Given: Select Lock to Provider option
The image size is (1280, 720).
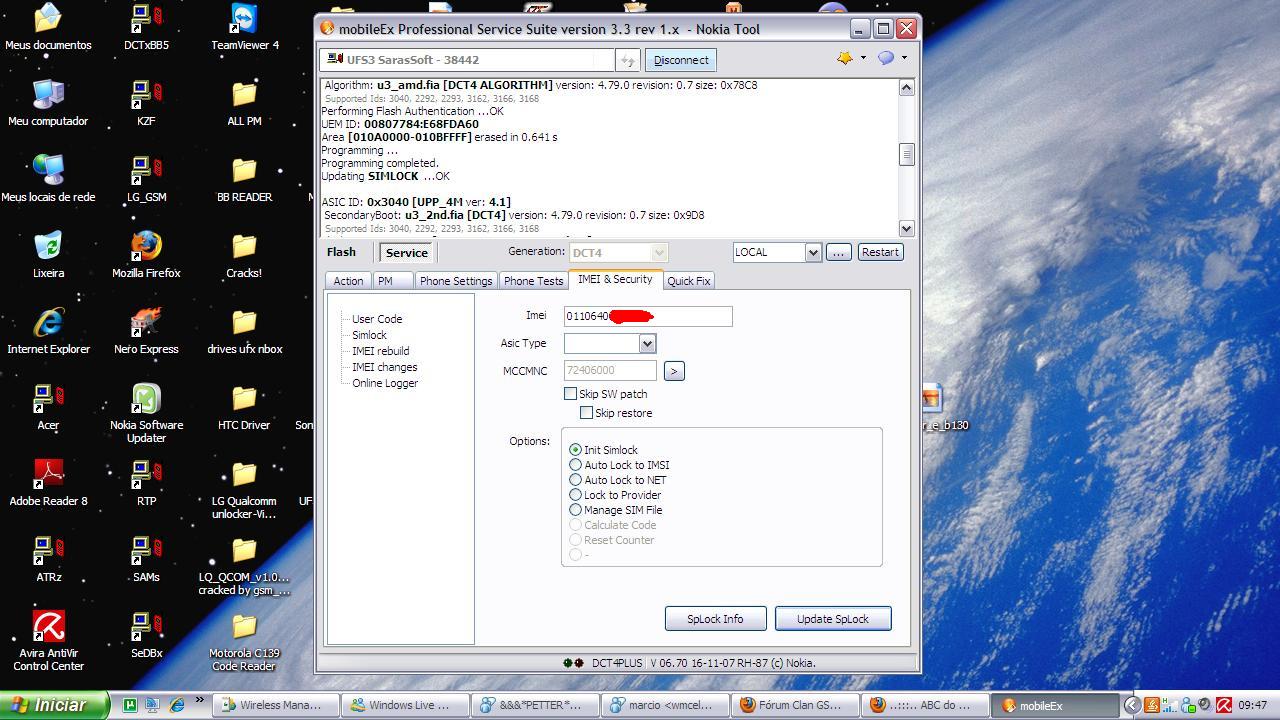Looking at the screenshot, I should (x=575, y=495).
